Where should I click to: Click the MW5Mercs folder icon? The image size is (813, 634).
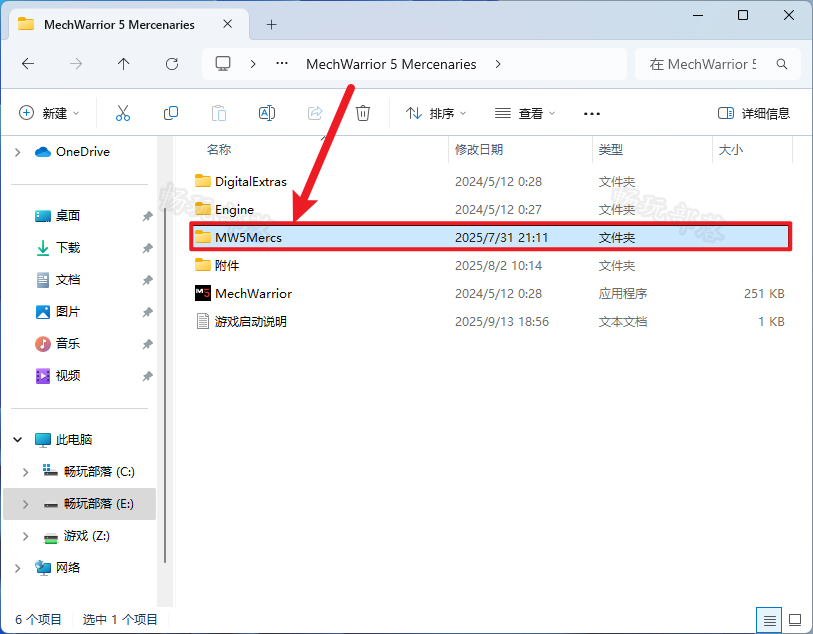click(203, 237)
